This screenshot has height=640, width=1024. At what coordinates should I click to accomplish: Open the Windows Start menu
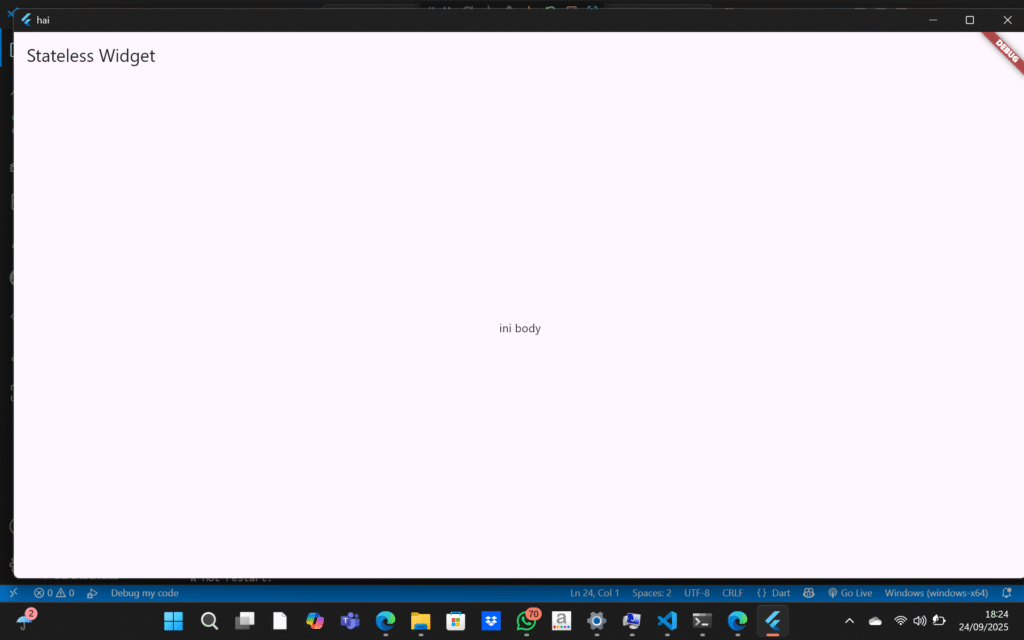(x=174, y=621)
